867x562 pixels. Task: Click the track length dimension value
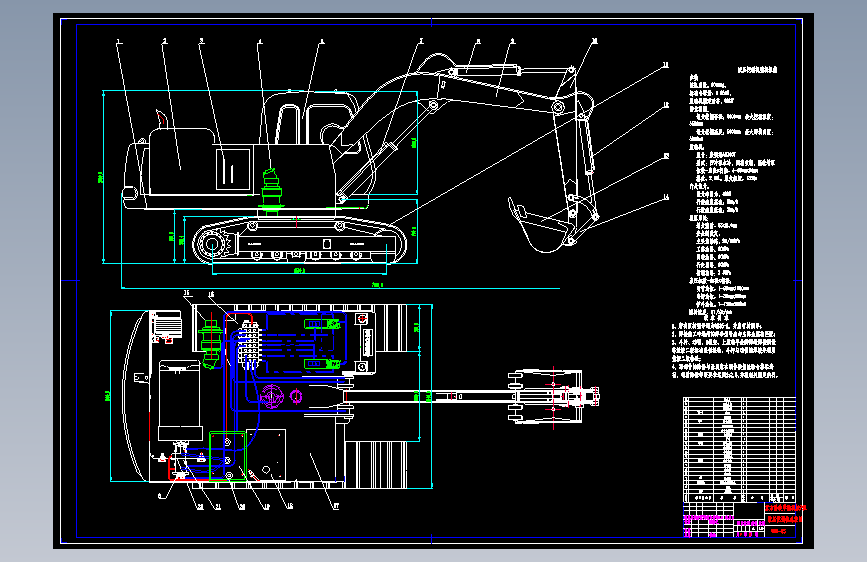299,270
